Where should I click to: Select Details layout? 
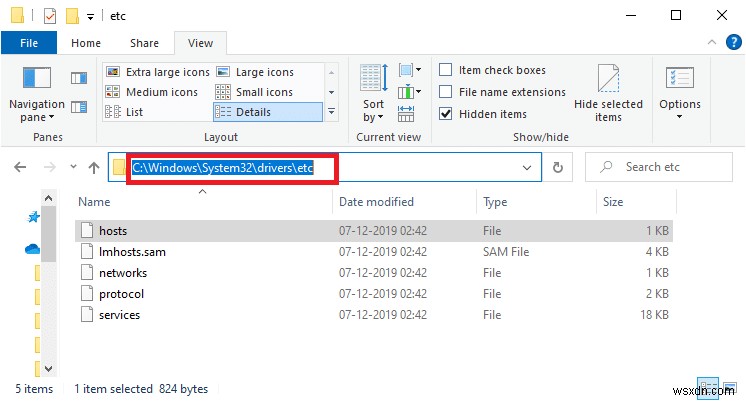pyautogui.click(x=268, y=112)
